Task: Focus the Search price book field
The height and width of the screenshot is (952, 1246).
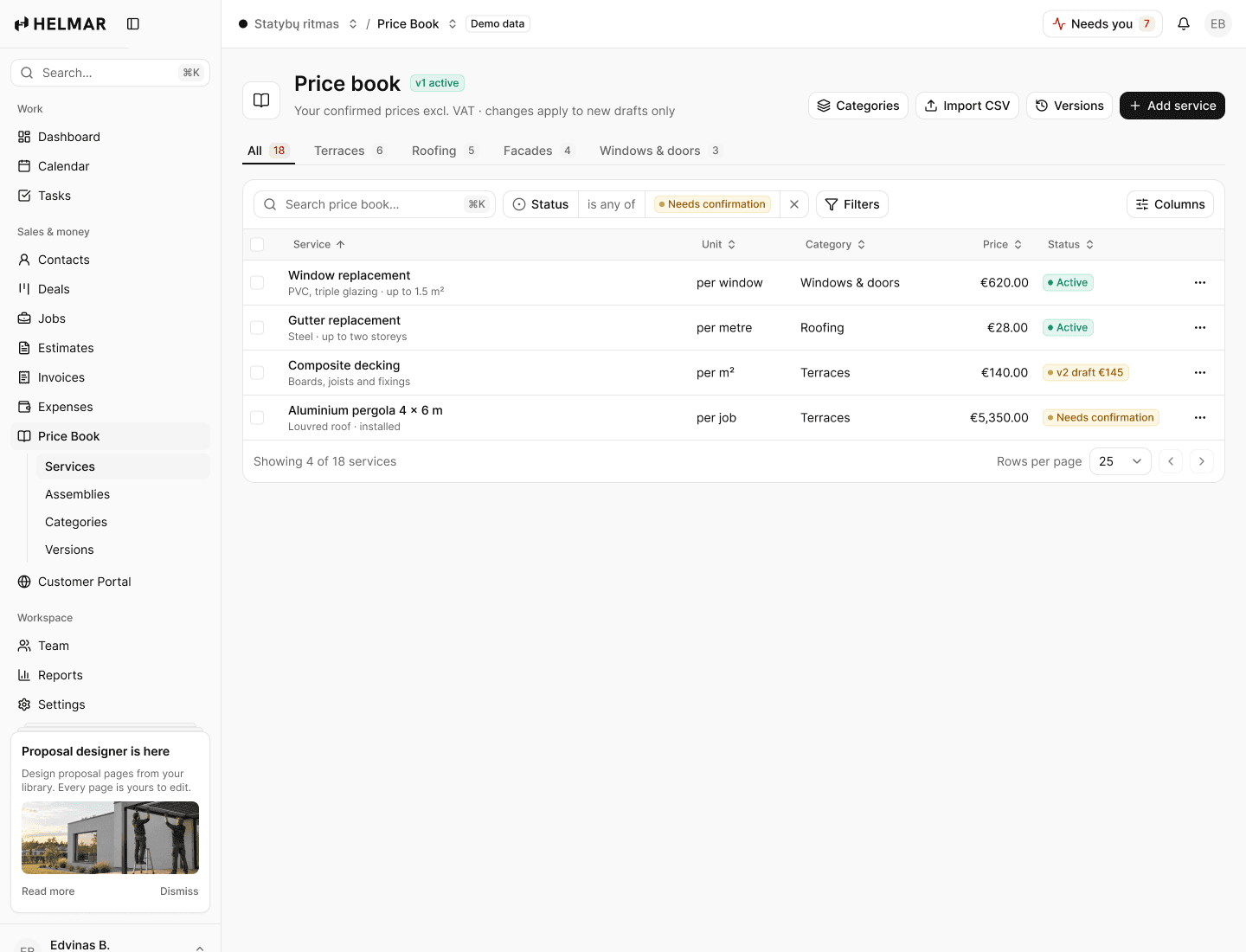Action: click(375, 204)
